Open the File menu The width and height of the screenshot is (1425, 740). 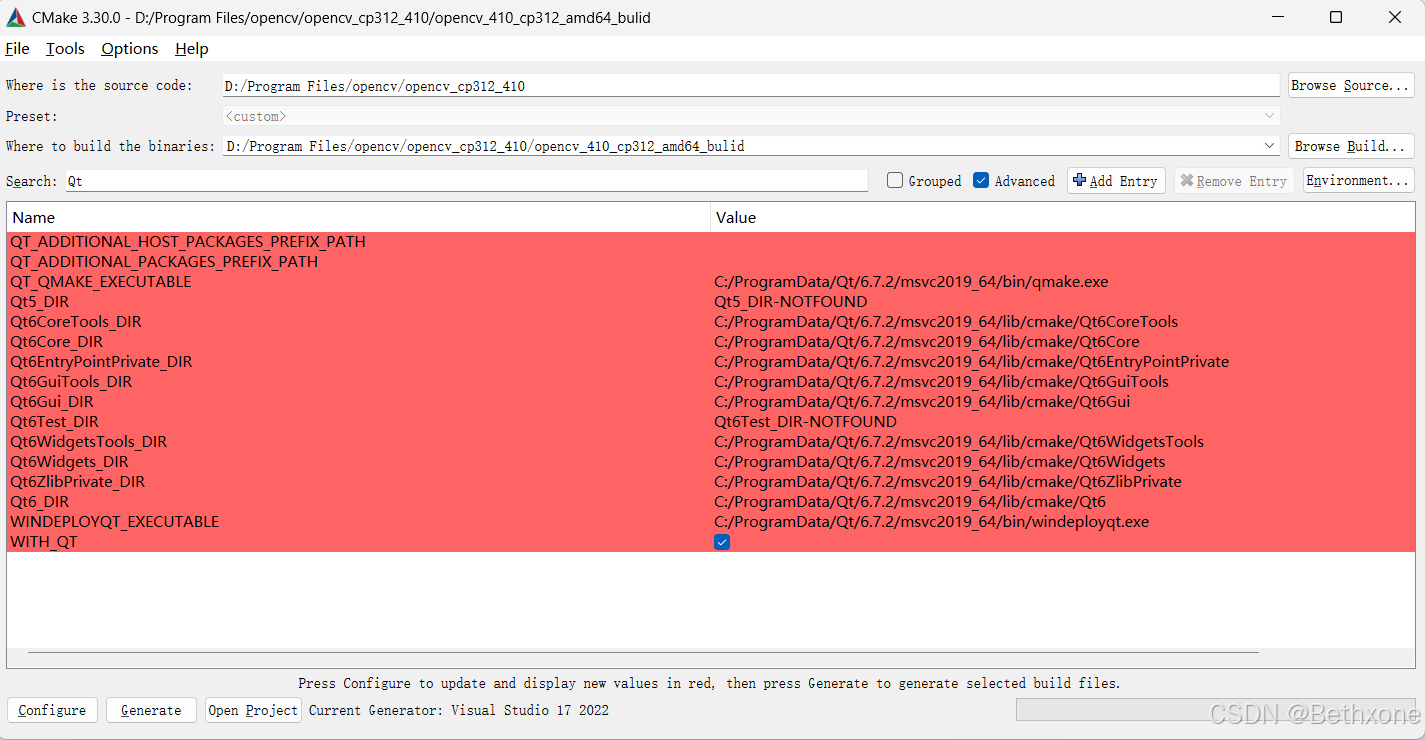pyautogui.click(x=18, y=49)
